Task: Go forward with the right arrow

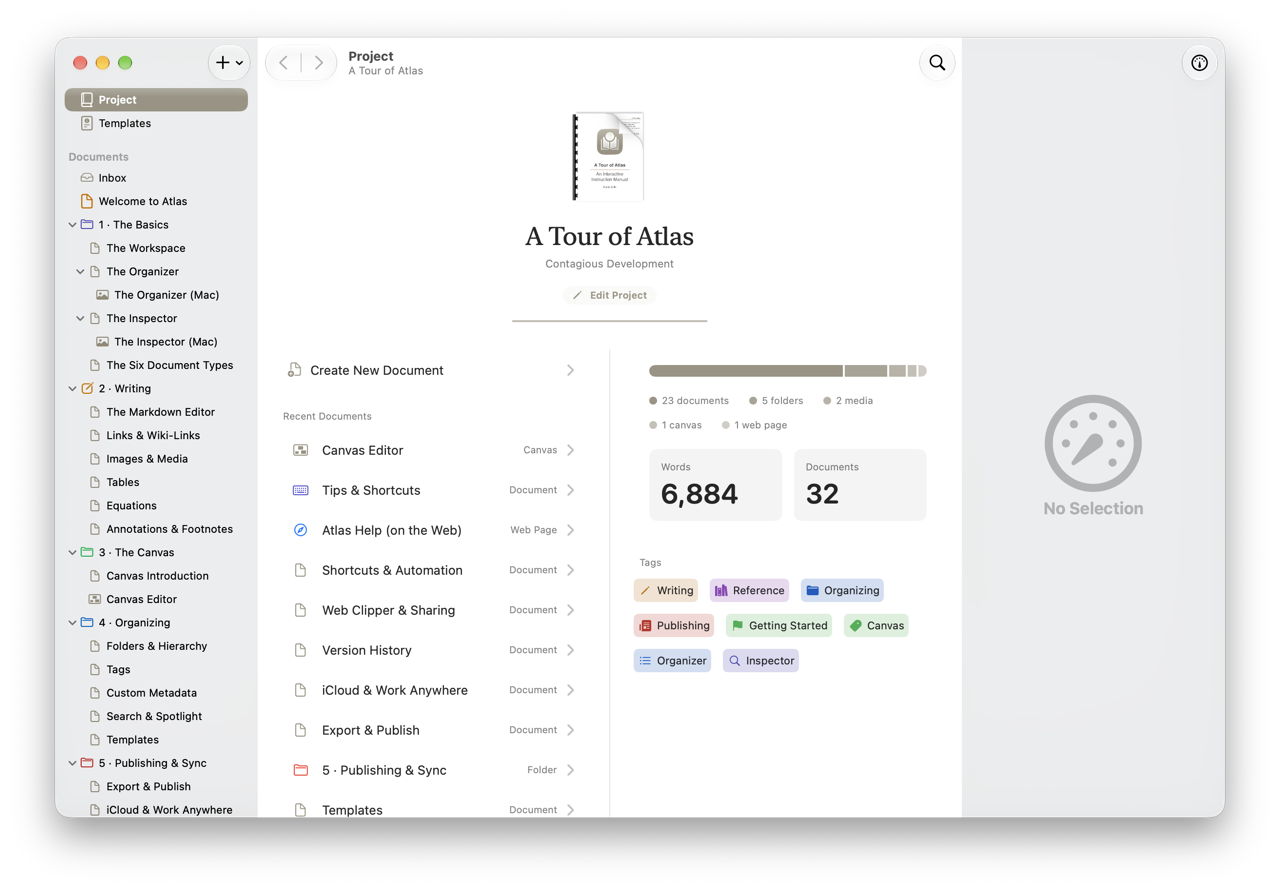Action: tap(318, 63)
